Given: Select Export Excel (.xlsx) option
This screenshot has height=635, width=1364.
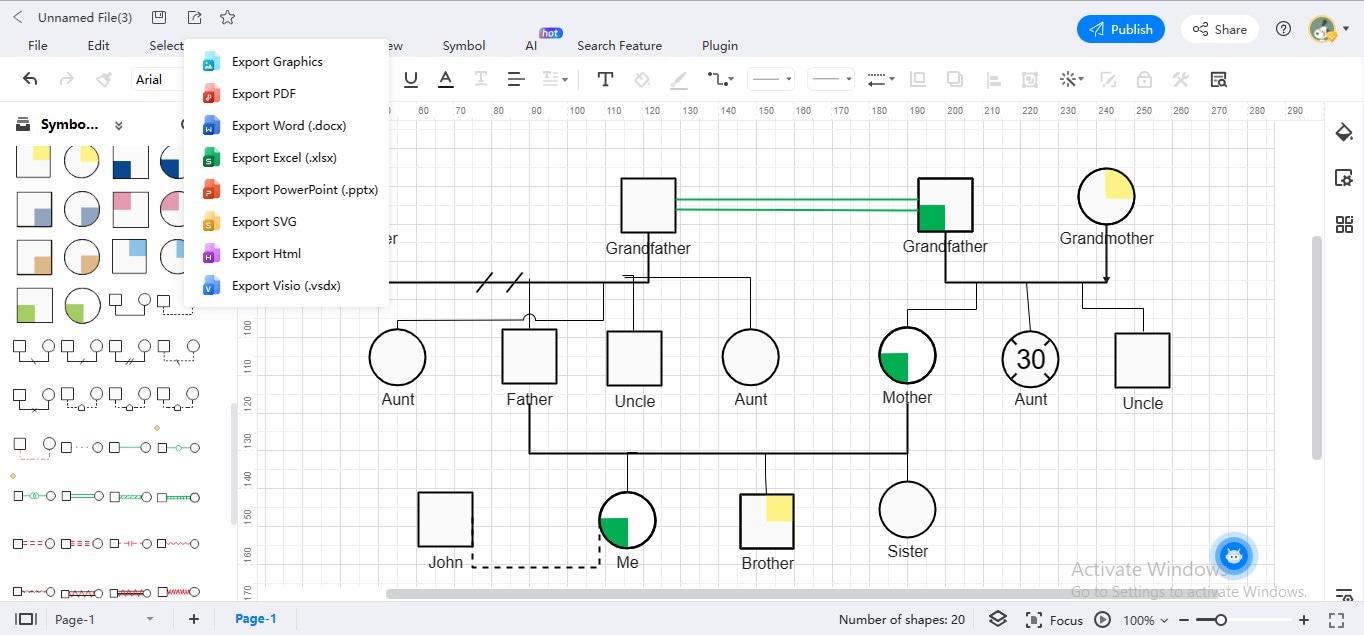Looking at the screenshot, I should 286,158.
